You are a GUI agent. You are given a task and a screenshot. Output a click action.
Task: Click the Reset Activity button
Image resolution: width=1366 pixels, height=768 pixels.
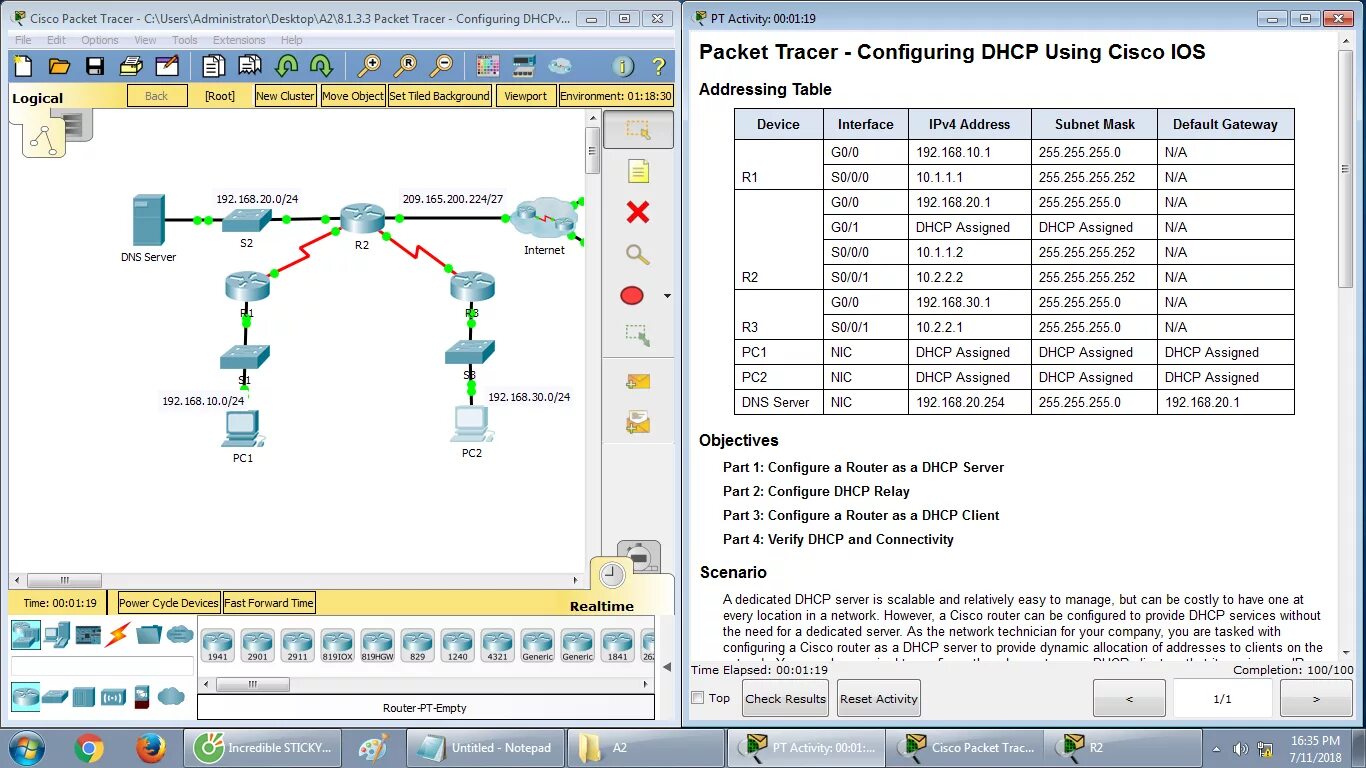(x=878, y=698)
